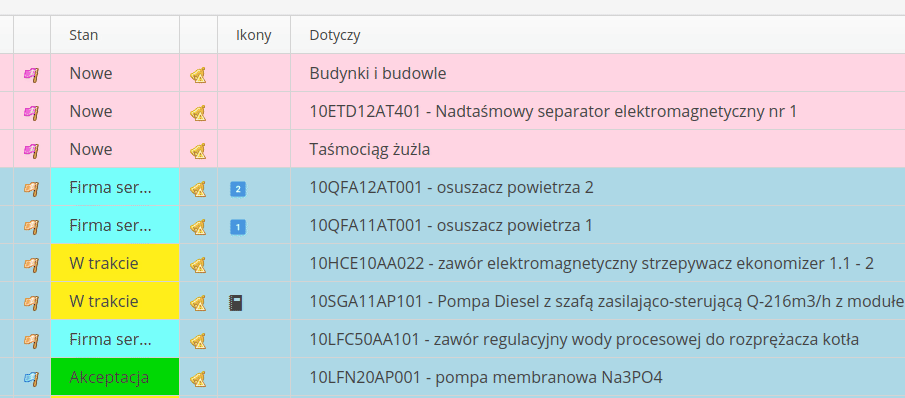Select the Nowe status in Taśmociąg żużla row
905x398 pixels.
(x=91, y=149)
